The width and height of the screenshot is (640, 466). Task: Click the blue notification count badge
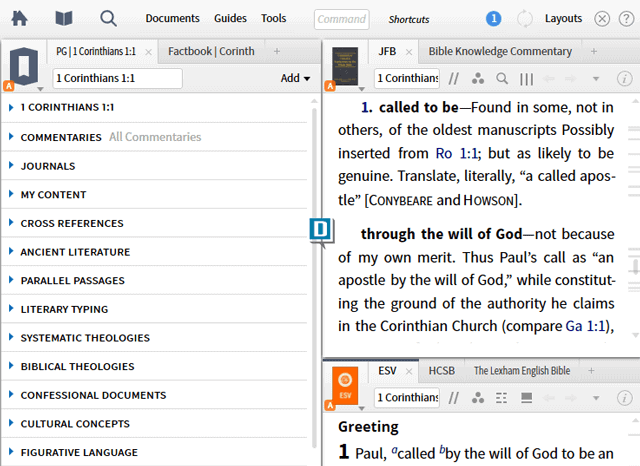[x=493, y=18]
